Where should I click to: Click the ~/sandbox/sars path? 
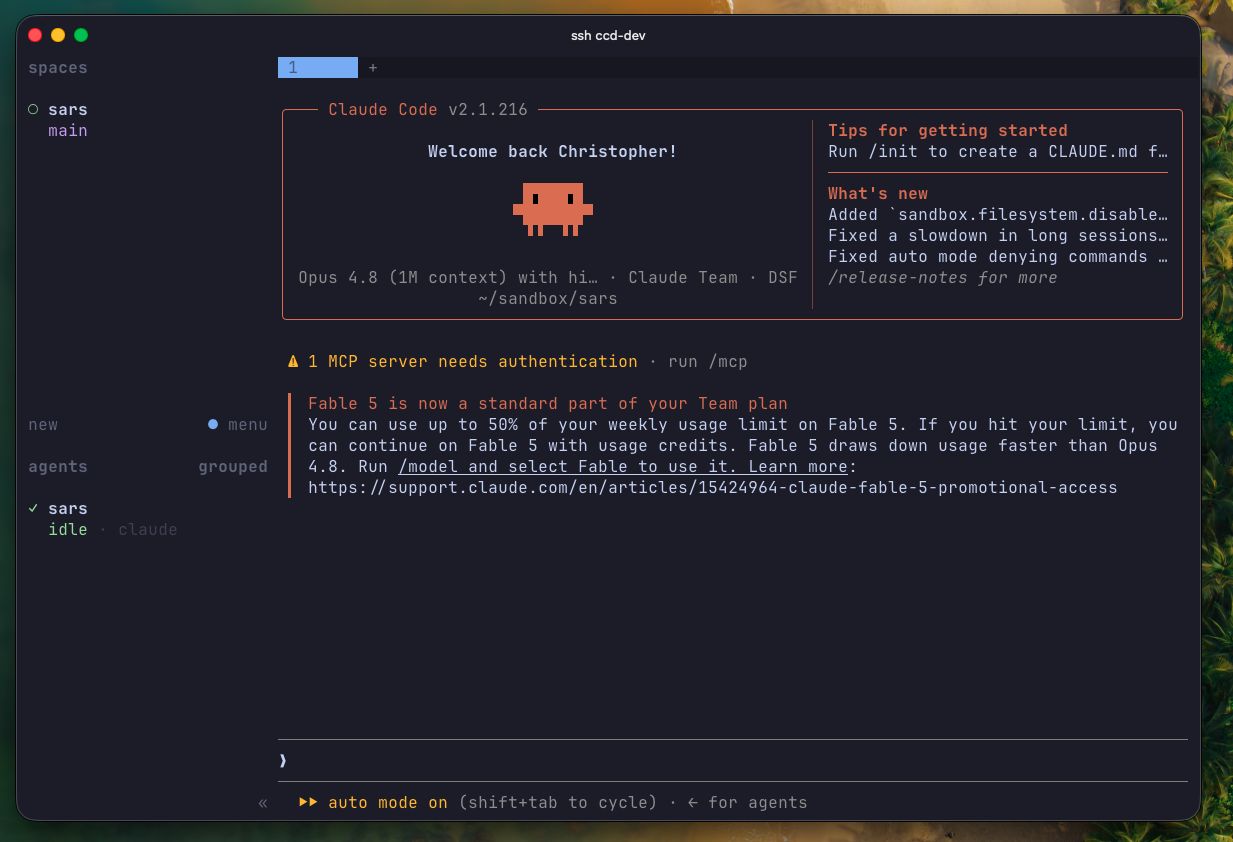coord(548,299)
